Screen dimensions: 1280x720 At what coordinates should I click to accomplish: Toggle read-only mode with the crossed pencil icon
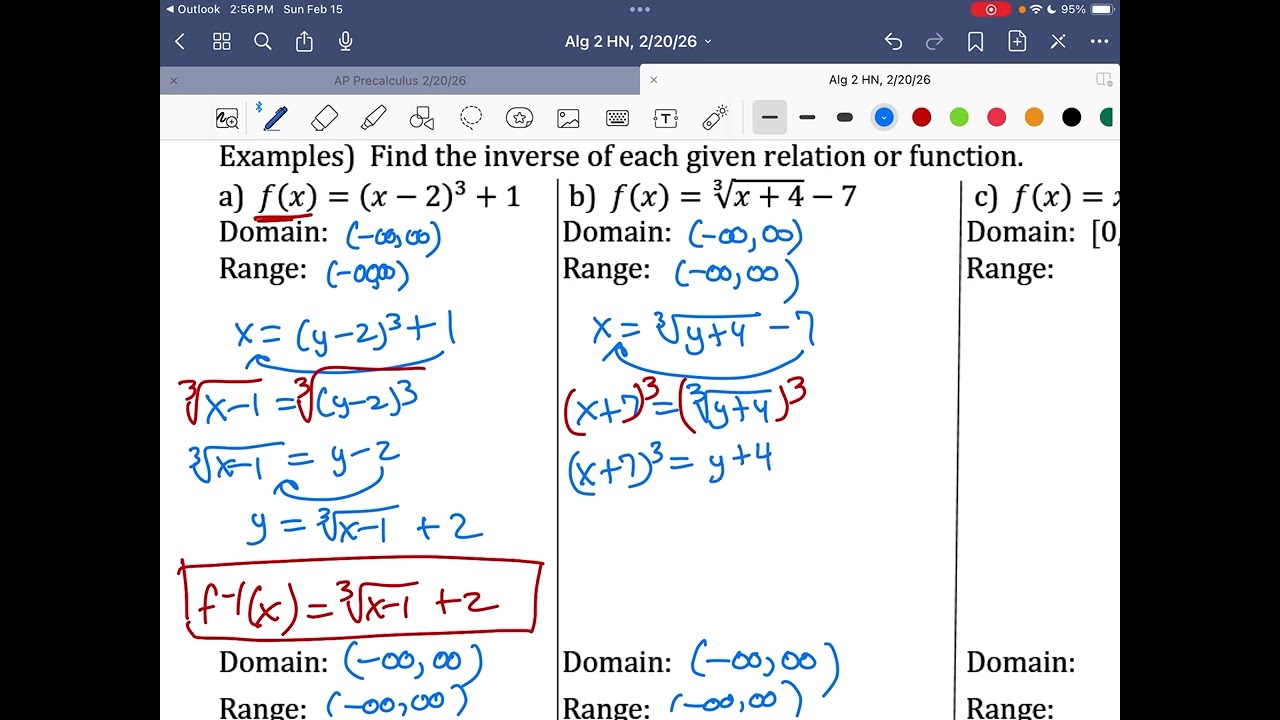pos(1058,41)
